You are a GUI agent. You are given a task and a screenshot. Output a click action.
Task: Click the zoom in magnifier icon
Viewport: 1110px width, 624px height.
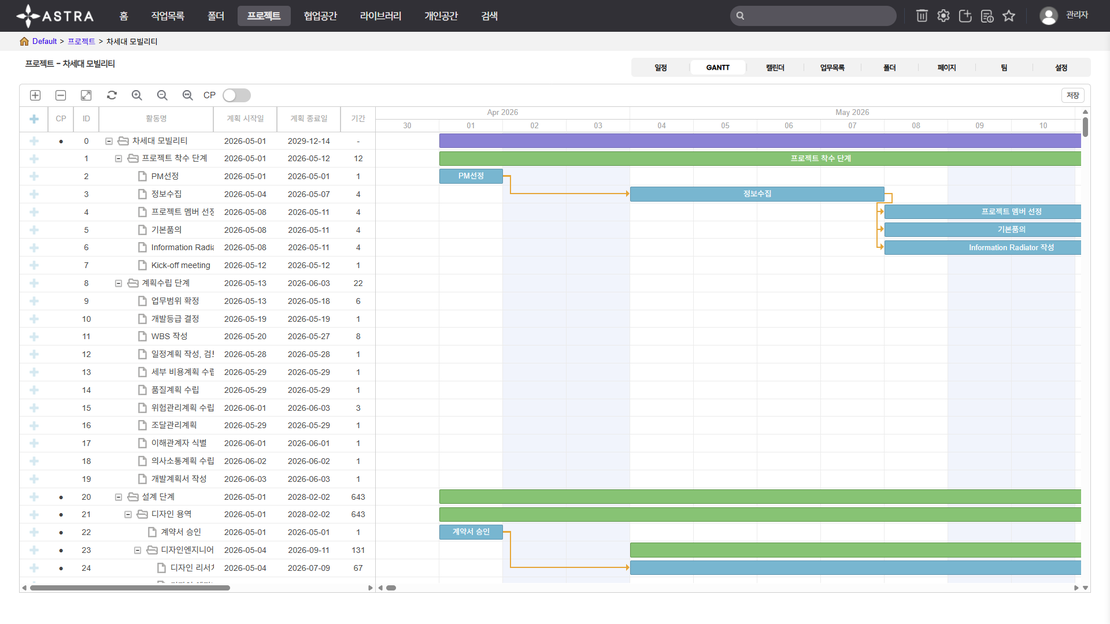pyautogui.click(x=137, y=95)
